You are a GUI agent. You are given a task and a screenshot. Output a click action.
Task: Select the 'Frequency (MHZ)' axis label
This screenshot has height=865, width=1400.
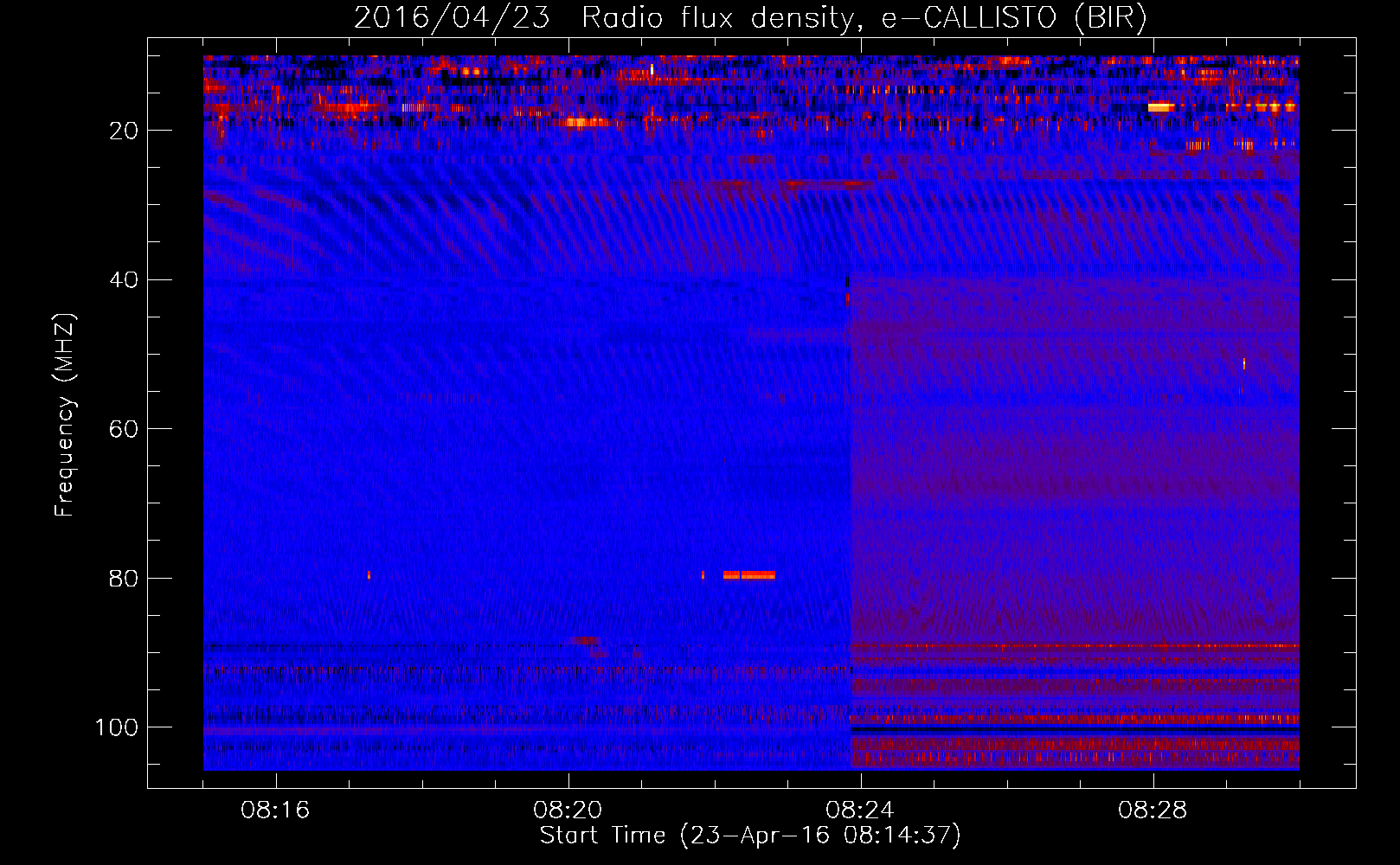(x=65, y=415)
